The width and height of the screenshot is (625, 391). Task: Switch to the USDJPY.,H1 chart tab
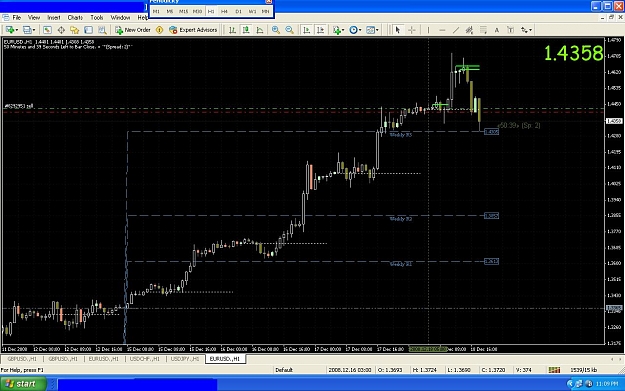pyautogui.click(x=185, y=359)
